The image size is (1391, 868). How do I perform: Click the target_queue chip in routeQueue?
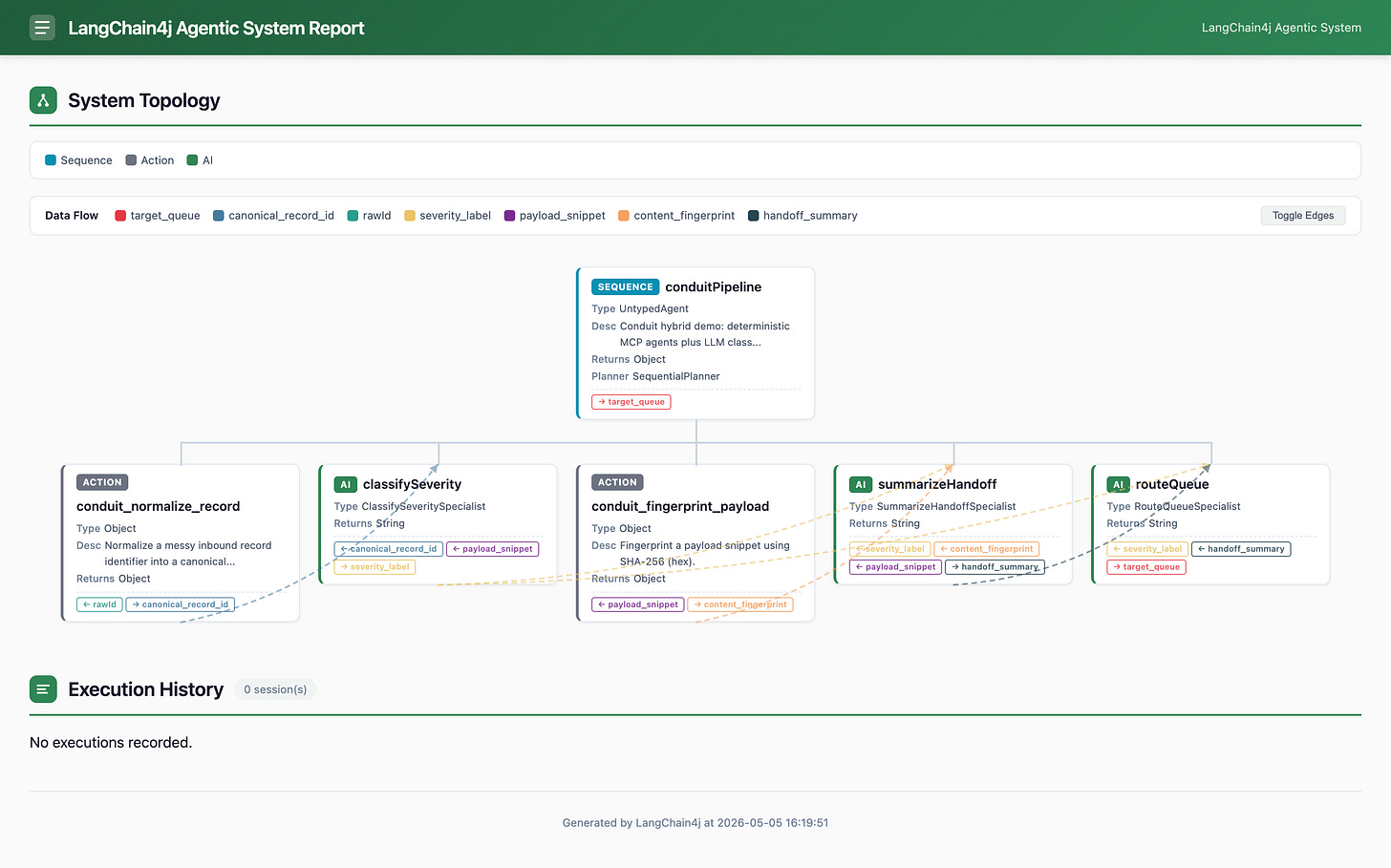[x=1146, y=567]
